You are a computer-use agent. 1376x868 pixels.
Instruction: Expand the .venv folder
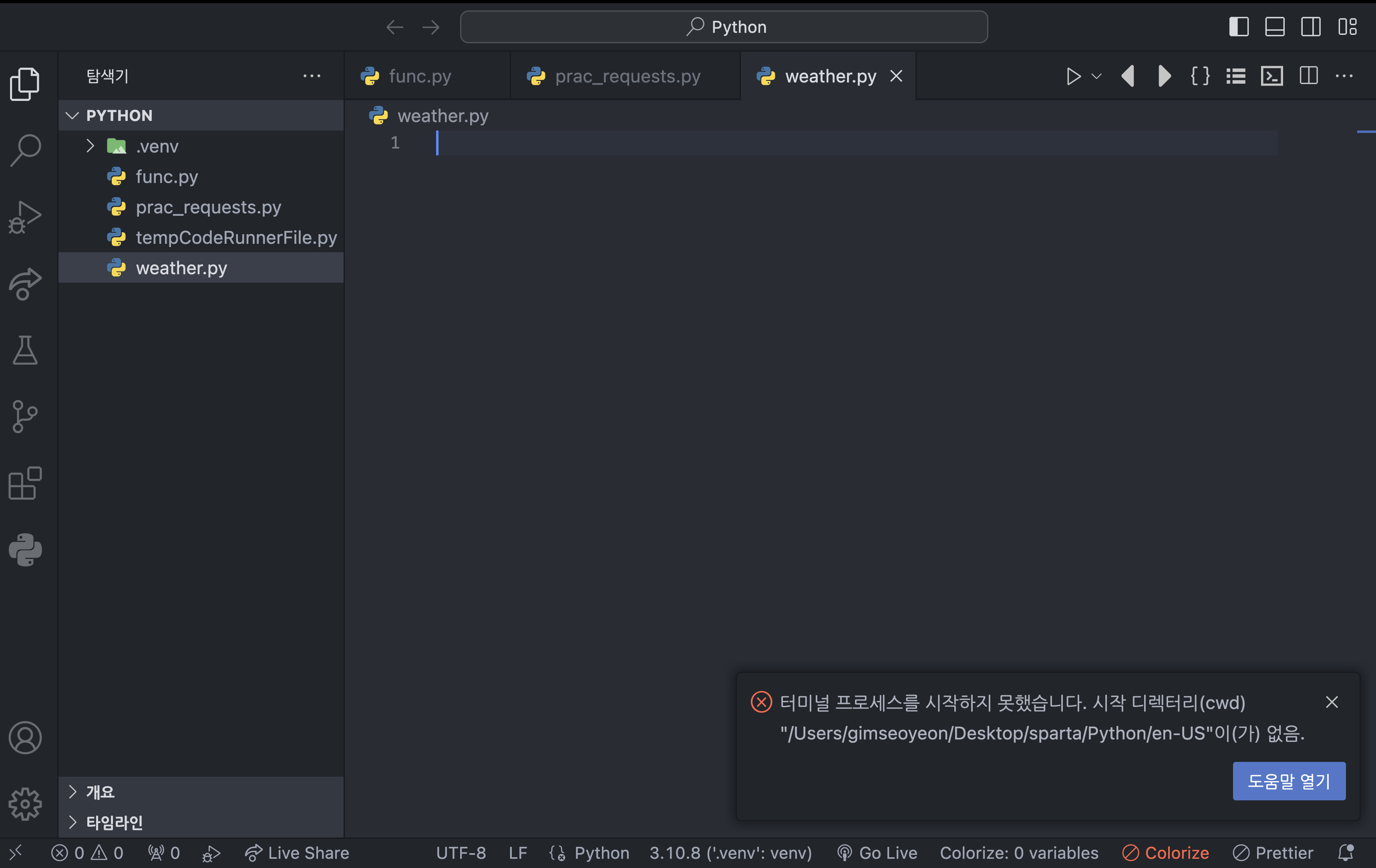201,146
